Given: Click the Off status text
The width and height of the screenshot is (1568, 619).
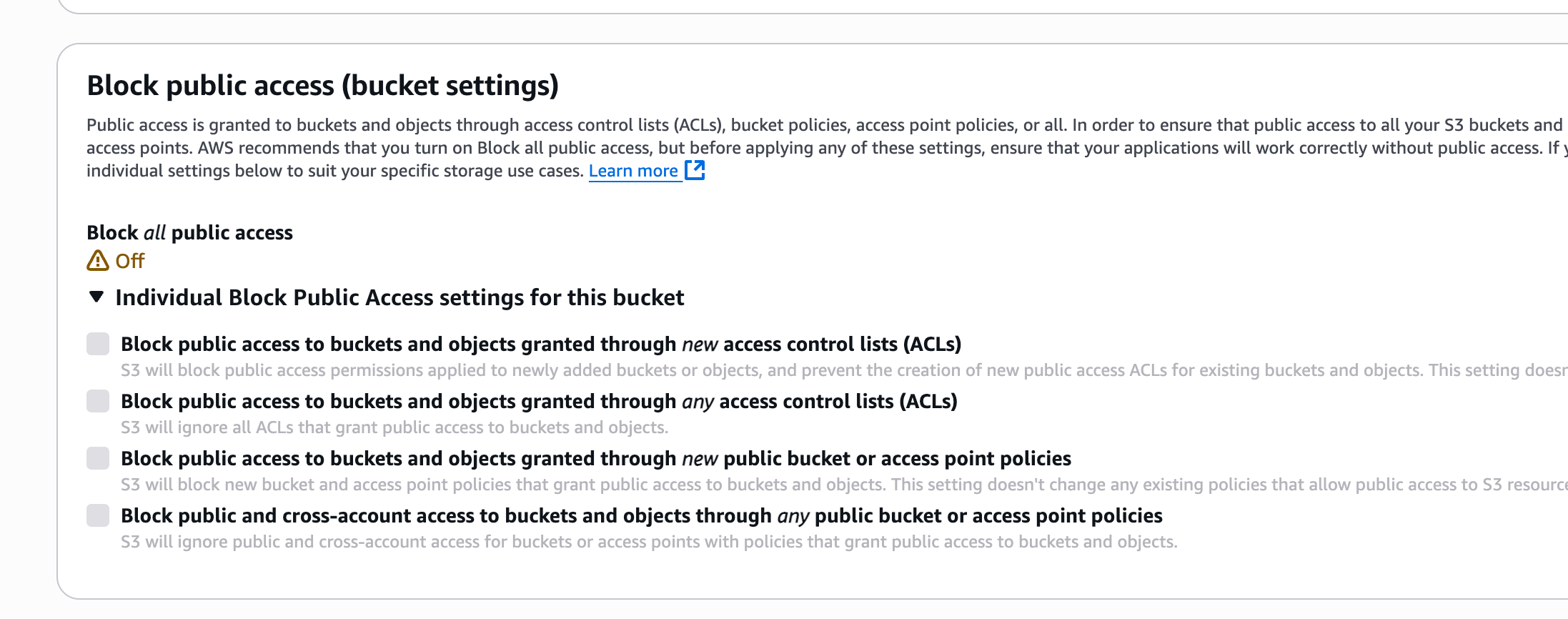Looking at the screenshot, I should [130, 261].
